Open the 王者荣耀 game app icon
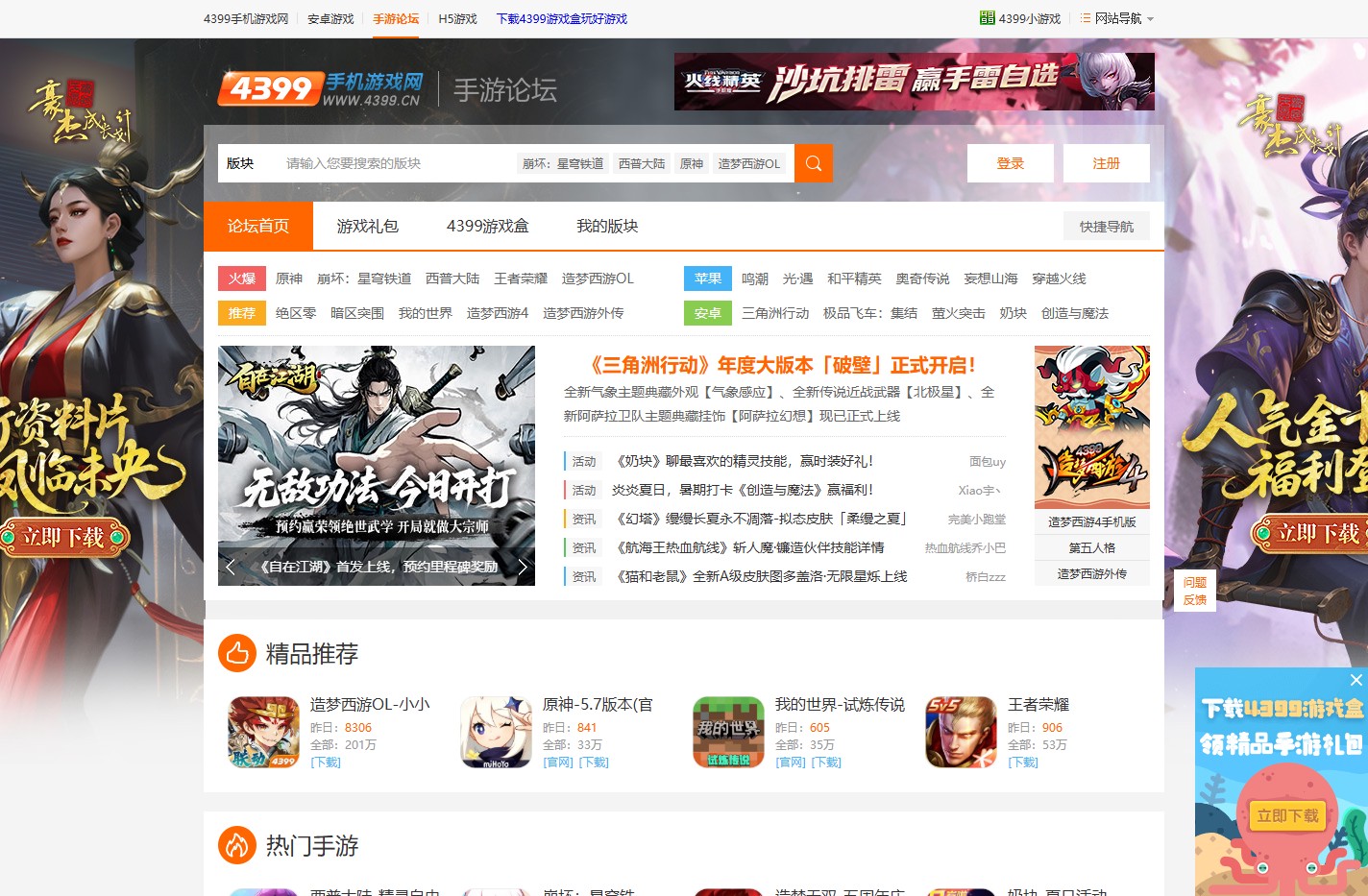This screenshot has width=1368, height=896. point(961,732)
